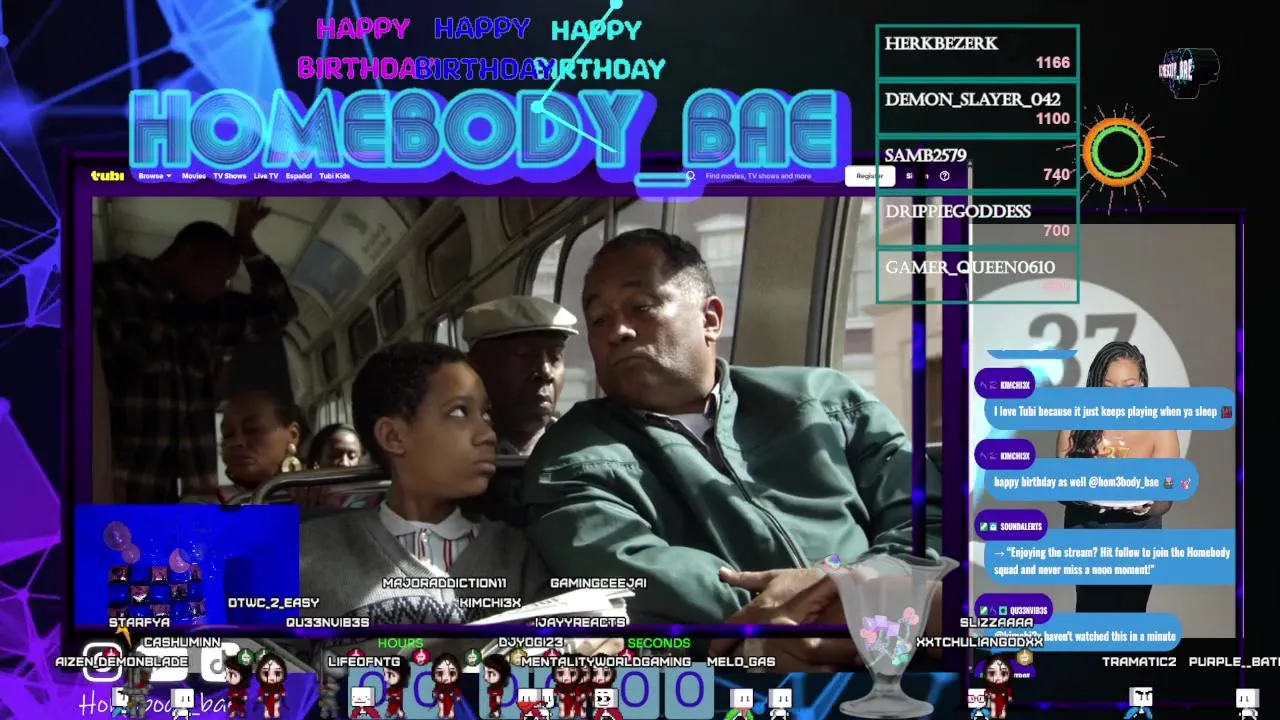1280x720 pixels.
Task: Click the GAMINGCEEJAI viewer name
Action: pos(598,583)
